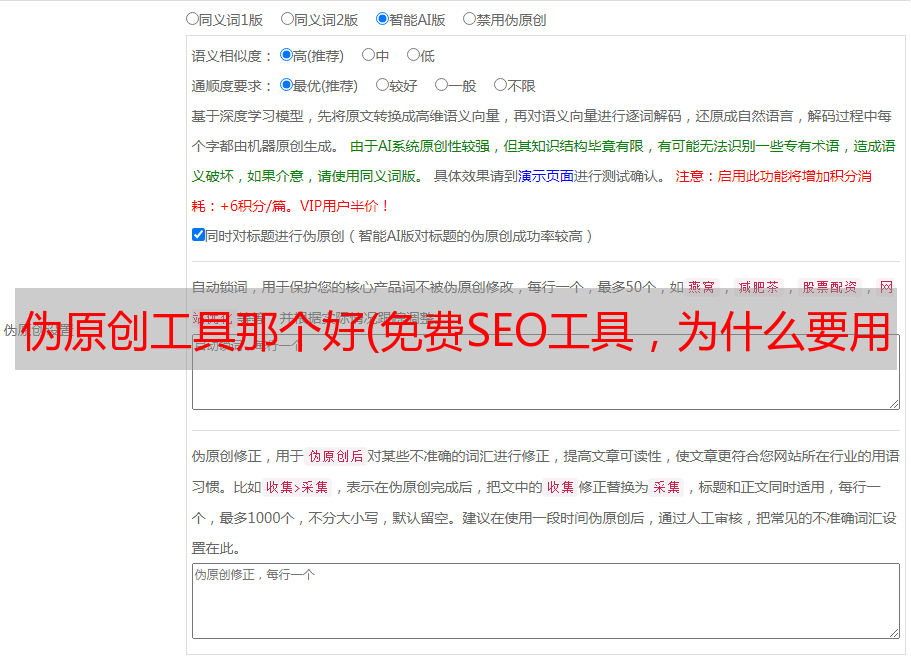Select the 同义词2版 radio option
Image resolution: width=911 pixels, height=658 pixels.
coord(287,19)
